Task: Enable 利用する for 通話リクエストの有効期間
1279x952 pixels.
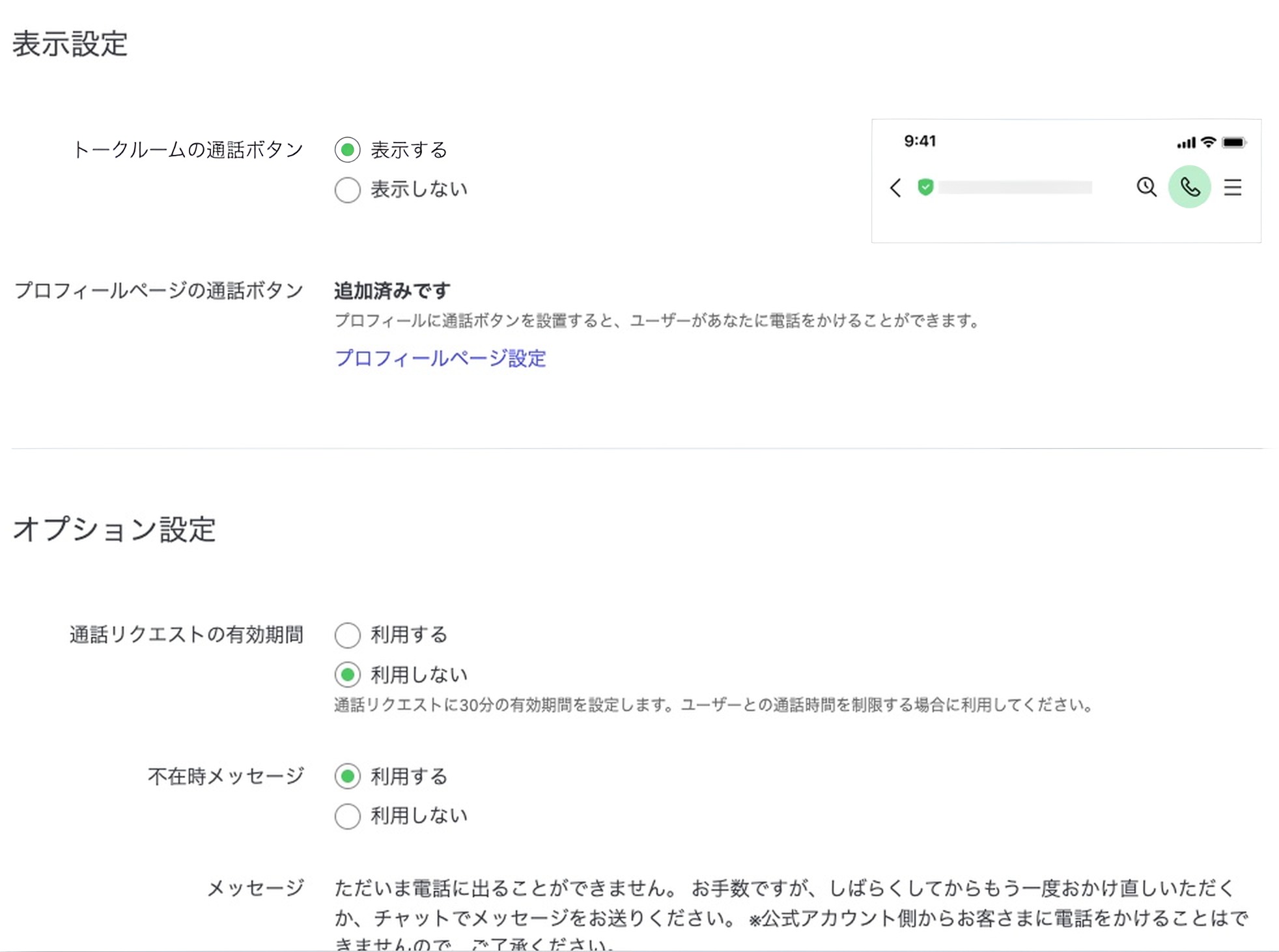Action: coord(347,635)
